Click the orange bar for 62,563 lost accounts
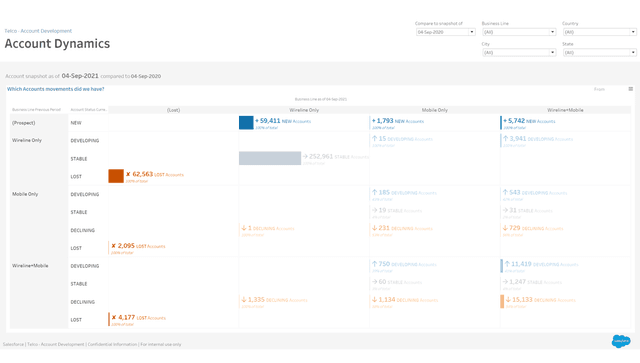The image size is (640, 363). 116,176
